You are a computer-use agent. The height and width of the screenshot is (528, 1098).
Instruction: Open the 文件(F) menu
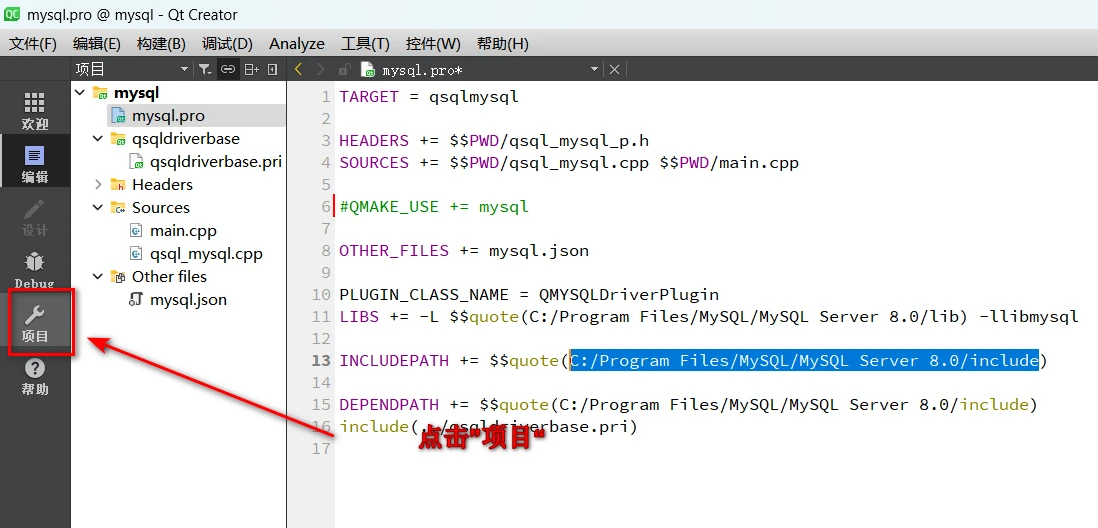[32, 43]
